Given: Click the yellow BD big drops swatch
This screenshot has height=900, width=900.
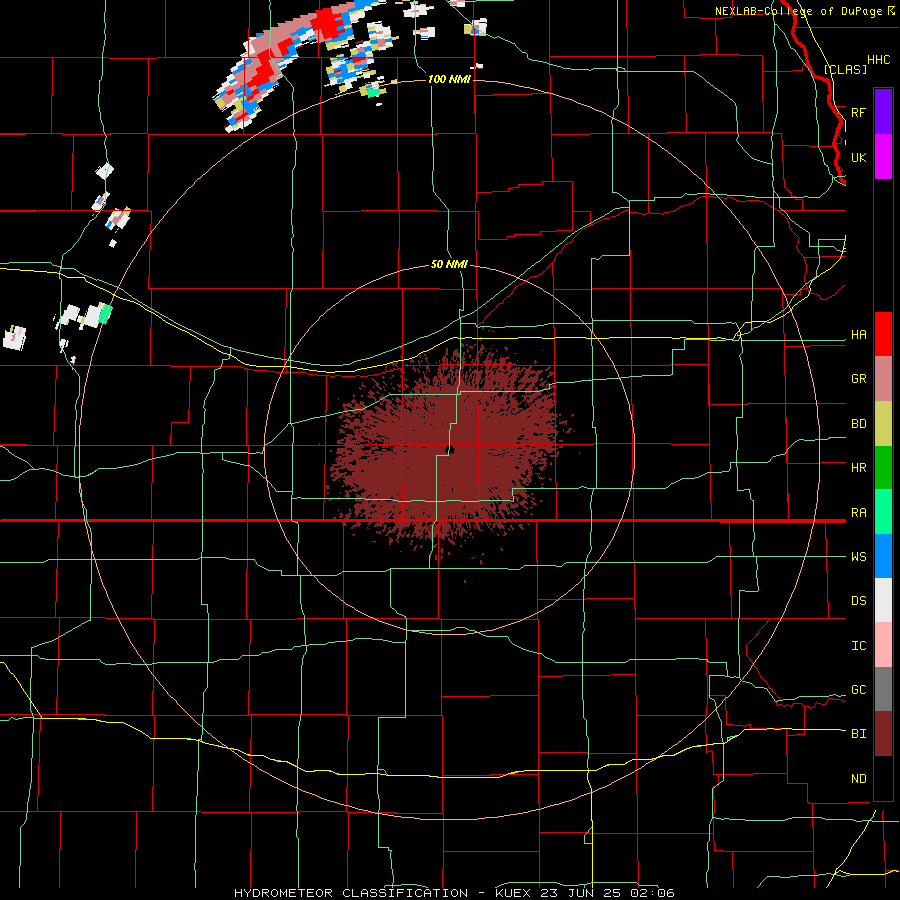Looking at the screenshot, I should 883,424.
